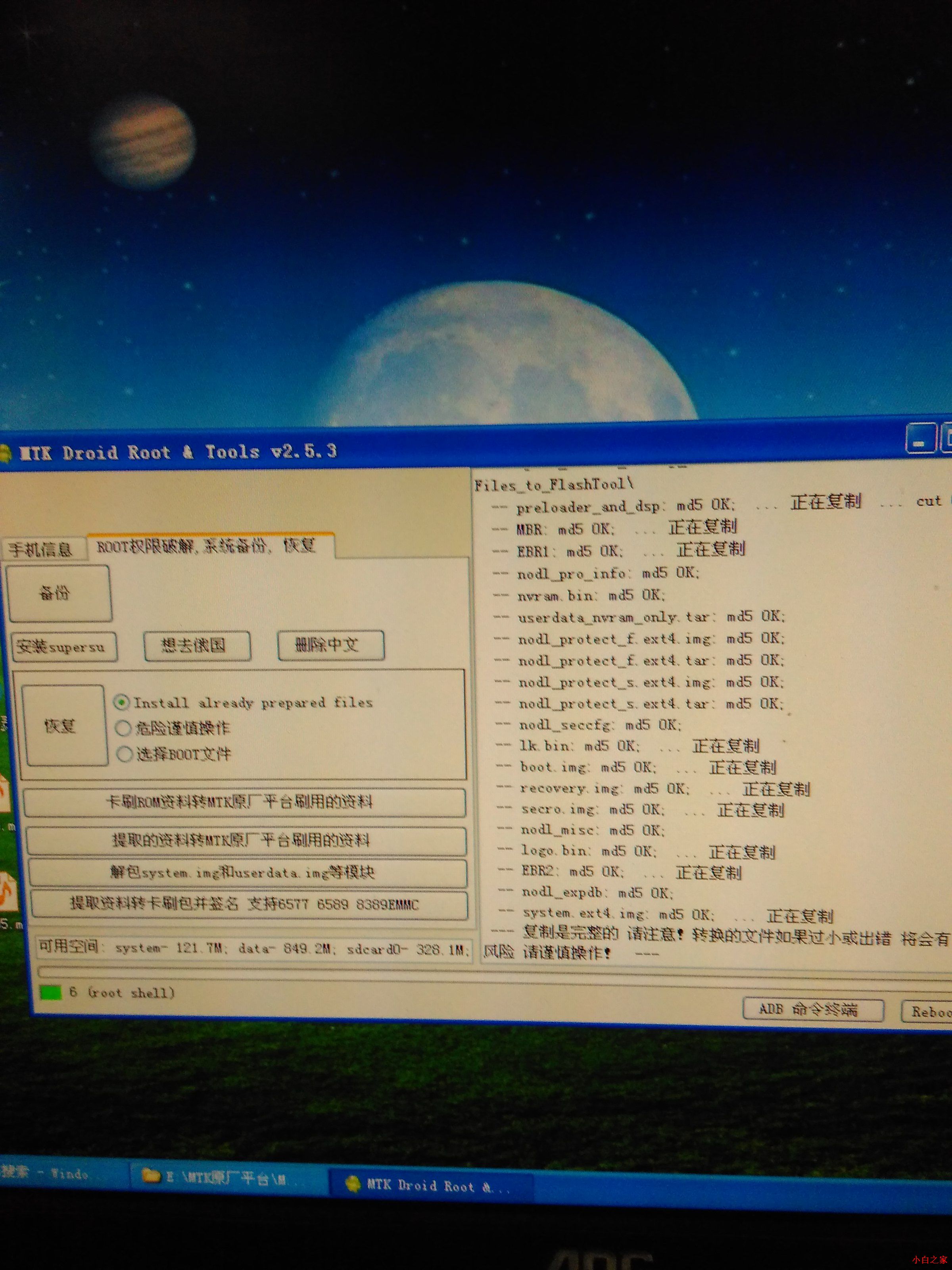The width and height of the screenshot is (952, 1270).
Task: Open MTK Droid Root taskbar item
Action: 432,1185
